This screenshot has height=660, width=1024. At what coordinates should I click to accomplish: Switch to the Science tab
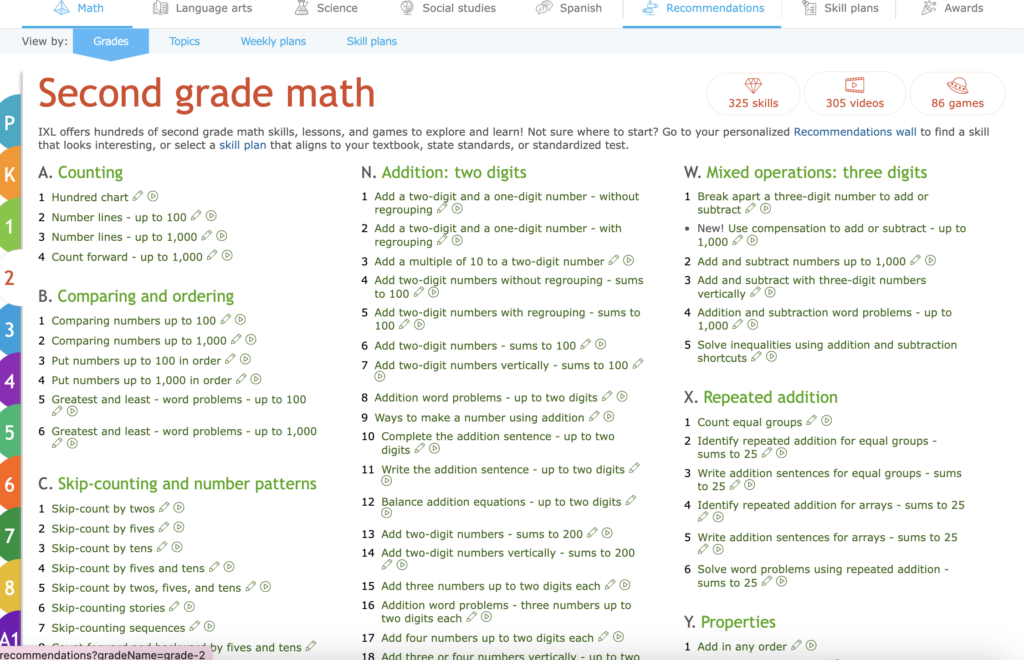(326, 8)
